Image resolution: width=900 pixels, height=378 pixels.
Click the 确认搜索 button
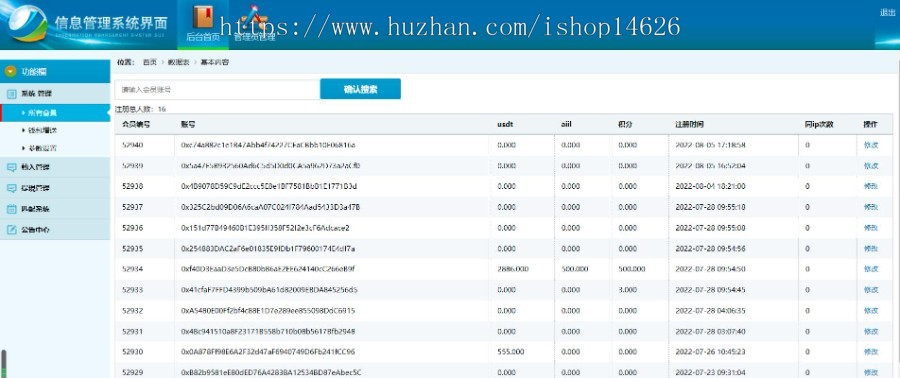pos(360,89)
